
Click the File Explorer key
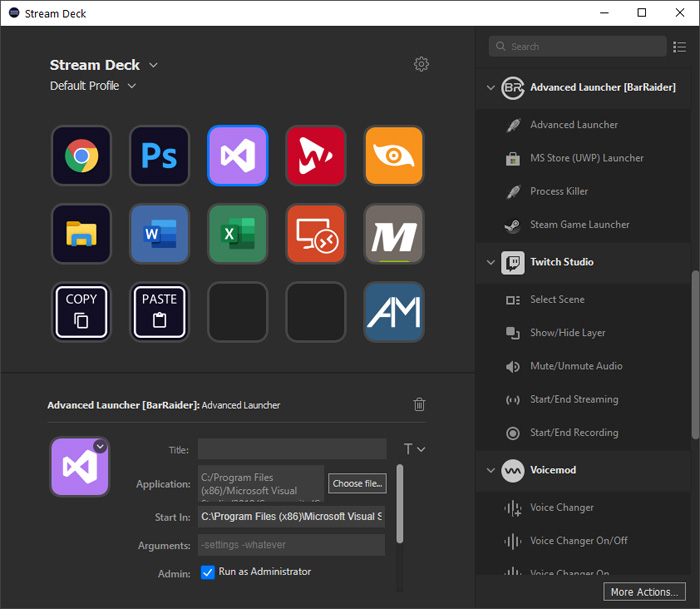coord(81,234)
